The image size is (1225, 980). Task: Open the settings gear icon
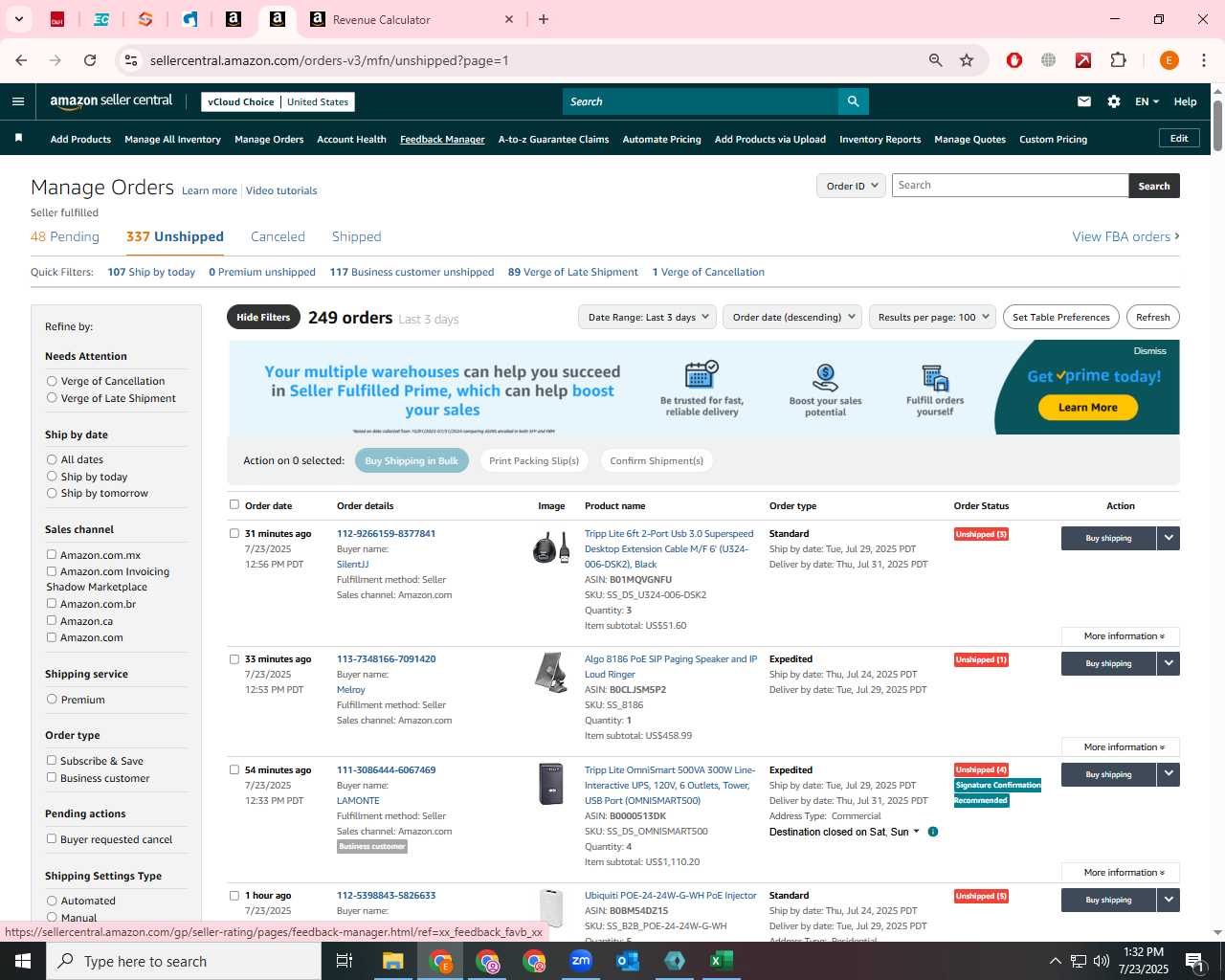(1114, 101)
